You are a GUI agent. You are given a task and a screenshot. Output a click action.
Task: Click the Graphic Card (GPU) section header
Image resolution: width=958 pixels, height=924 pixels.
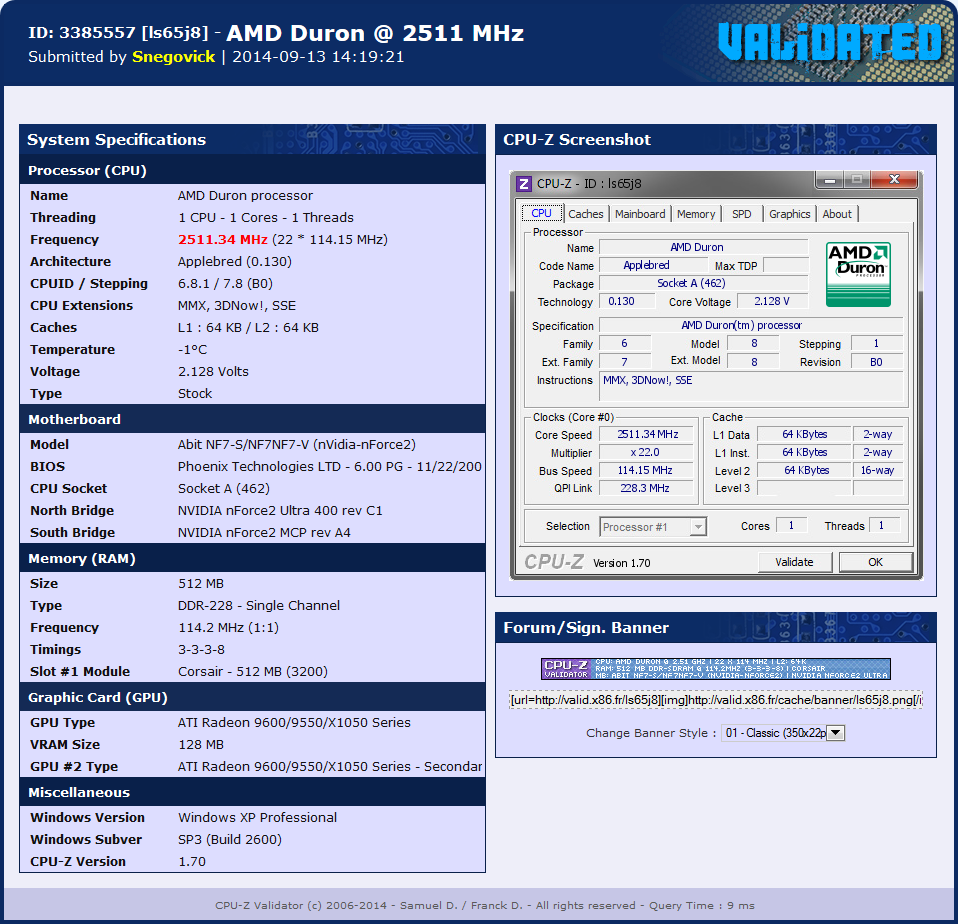pyautogui.click(x=252, y=697)
